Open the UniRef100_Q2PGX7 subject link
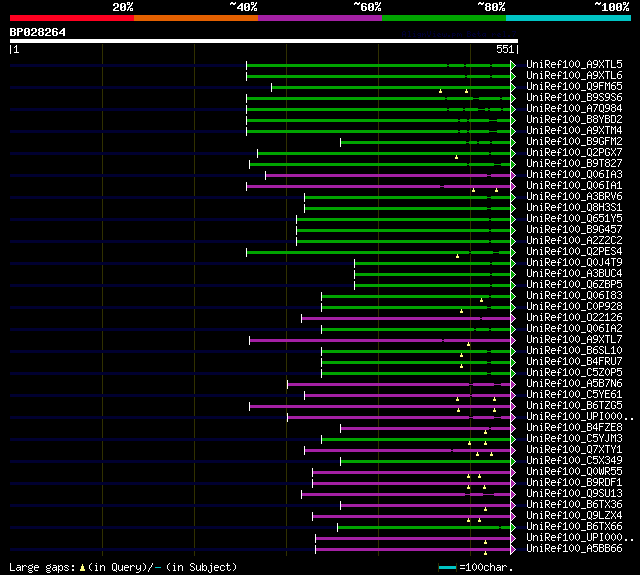640x575 pixels. point(574,153)
